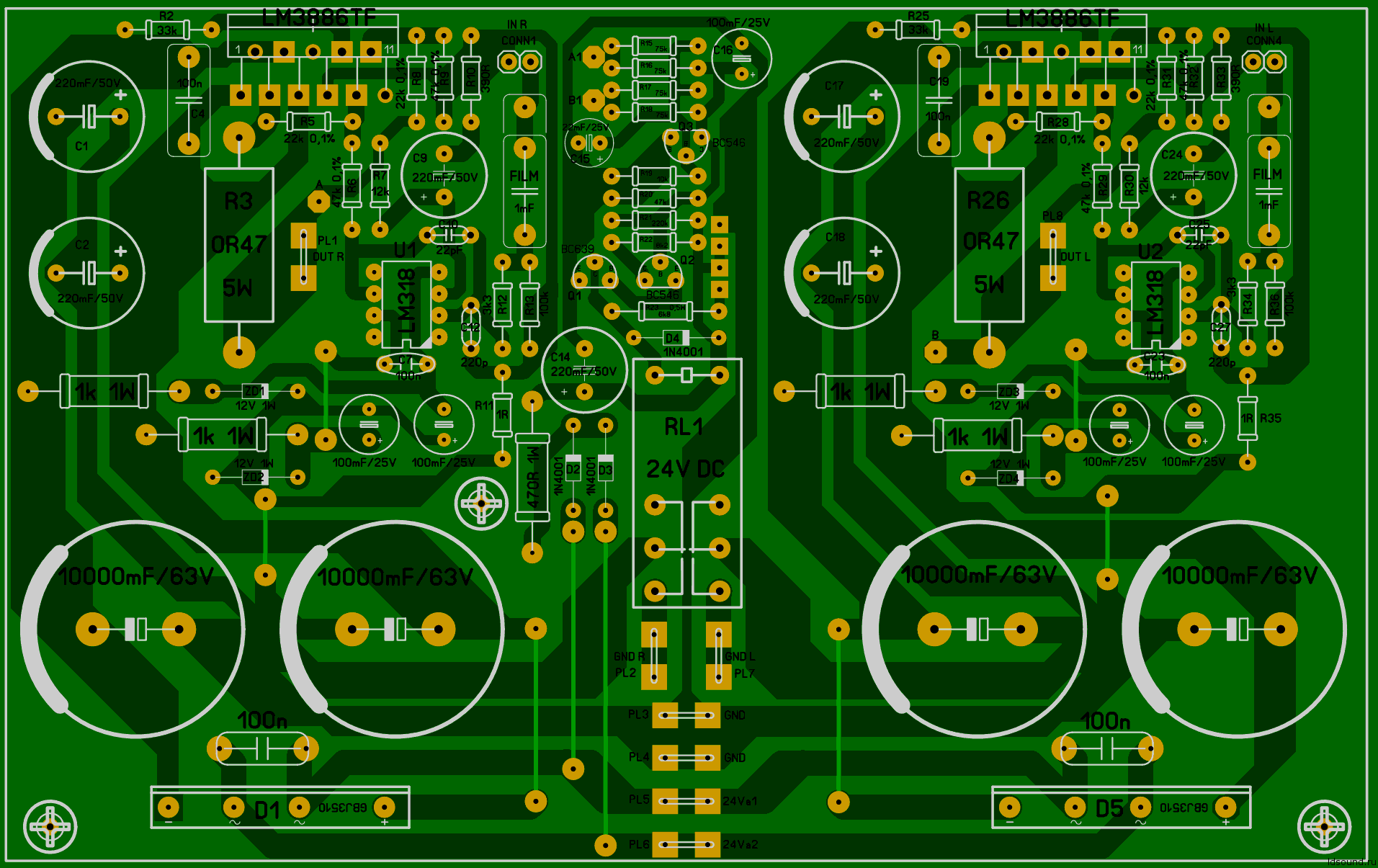
Task: Select the R5 22k resistor
Action: pos(309,121)
